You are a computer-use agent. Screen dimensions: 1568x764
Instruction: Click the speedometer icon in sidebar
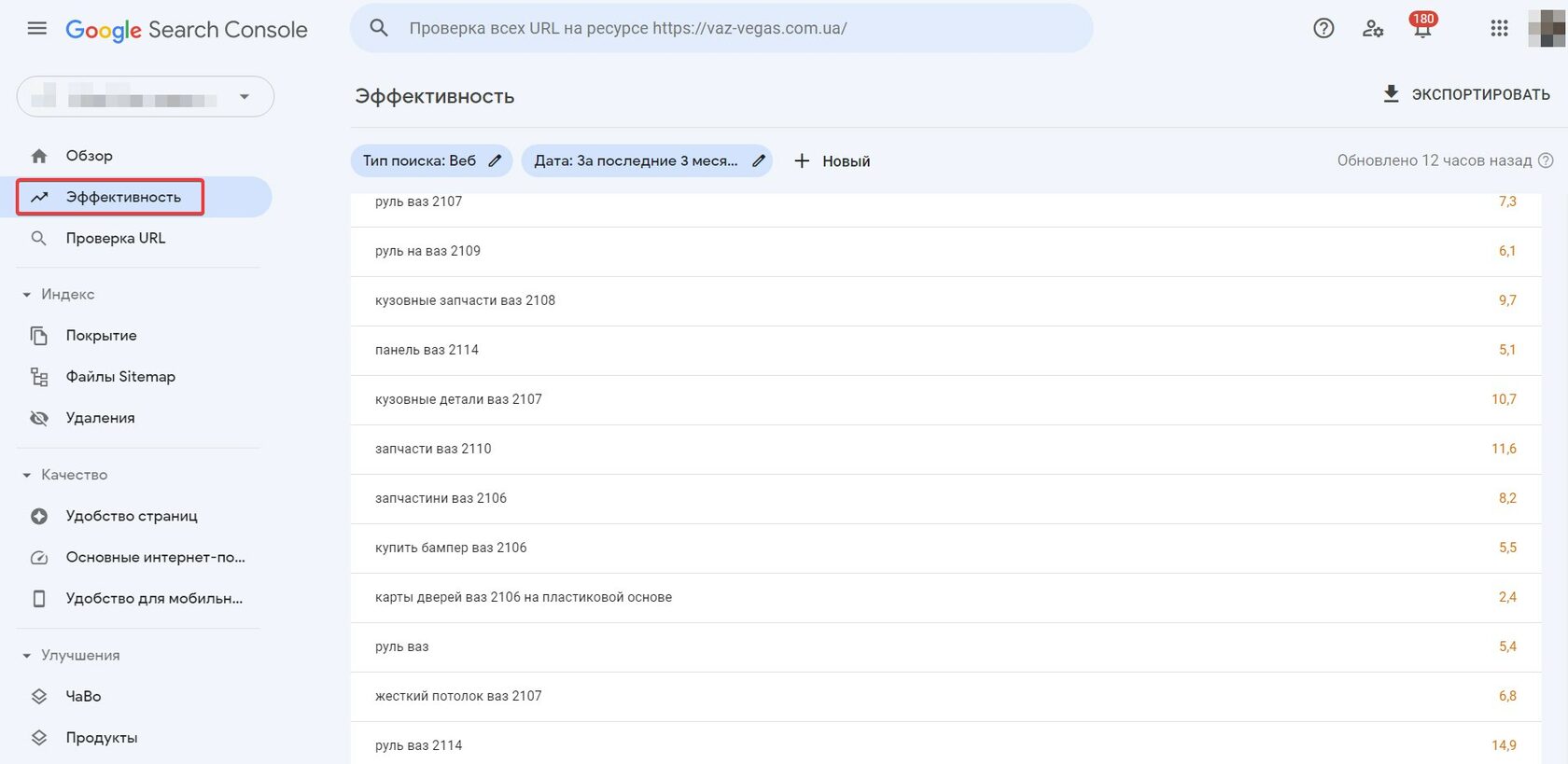[x=39, y=558]
